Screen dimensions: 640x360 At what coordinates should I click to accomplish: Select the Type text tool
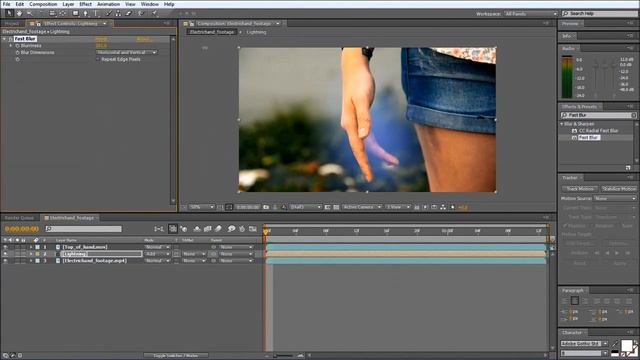tap(96, 13)
